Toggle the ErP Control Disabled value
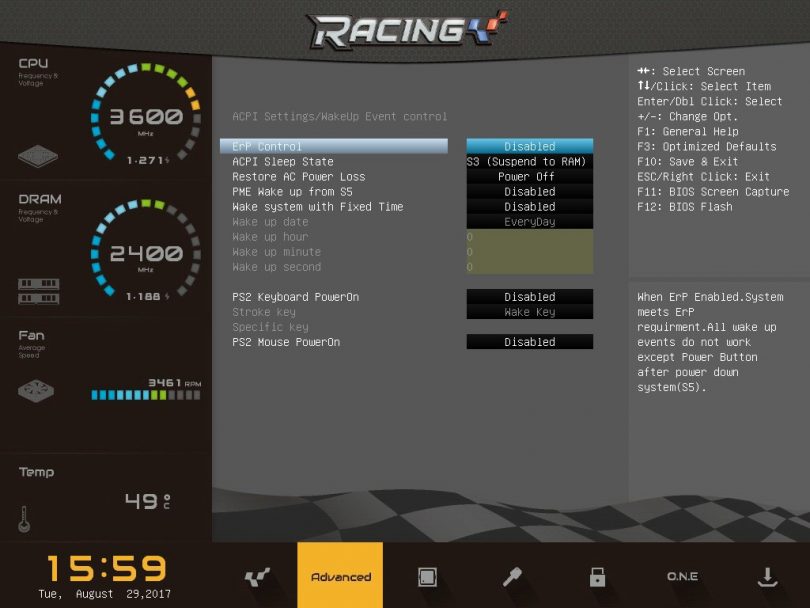The width and height of the screenshot is (810, 608). 529,147
